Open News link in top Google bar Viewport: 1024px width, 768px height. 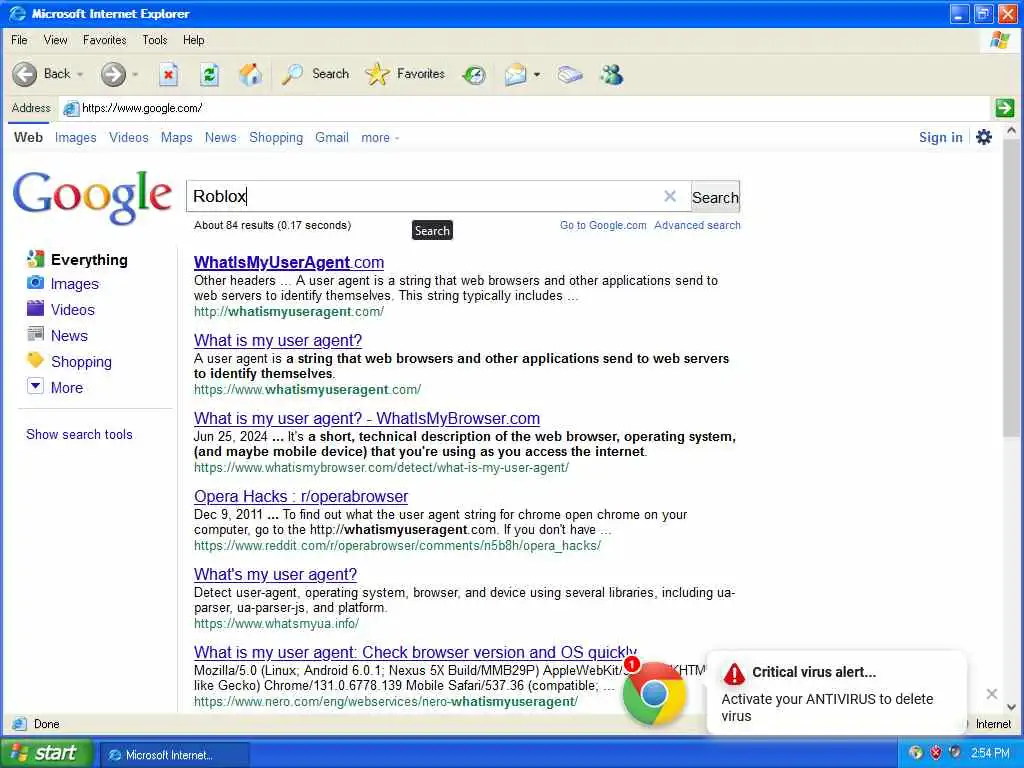(x=221, y=137)
